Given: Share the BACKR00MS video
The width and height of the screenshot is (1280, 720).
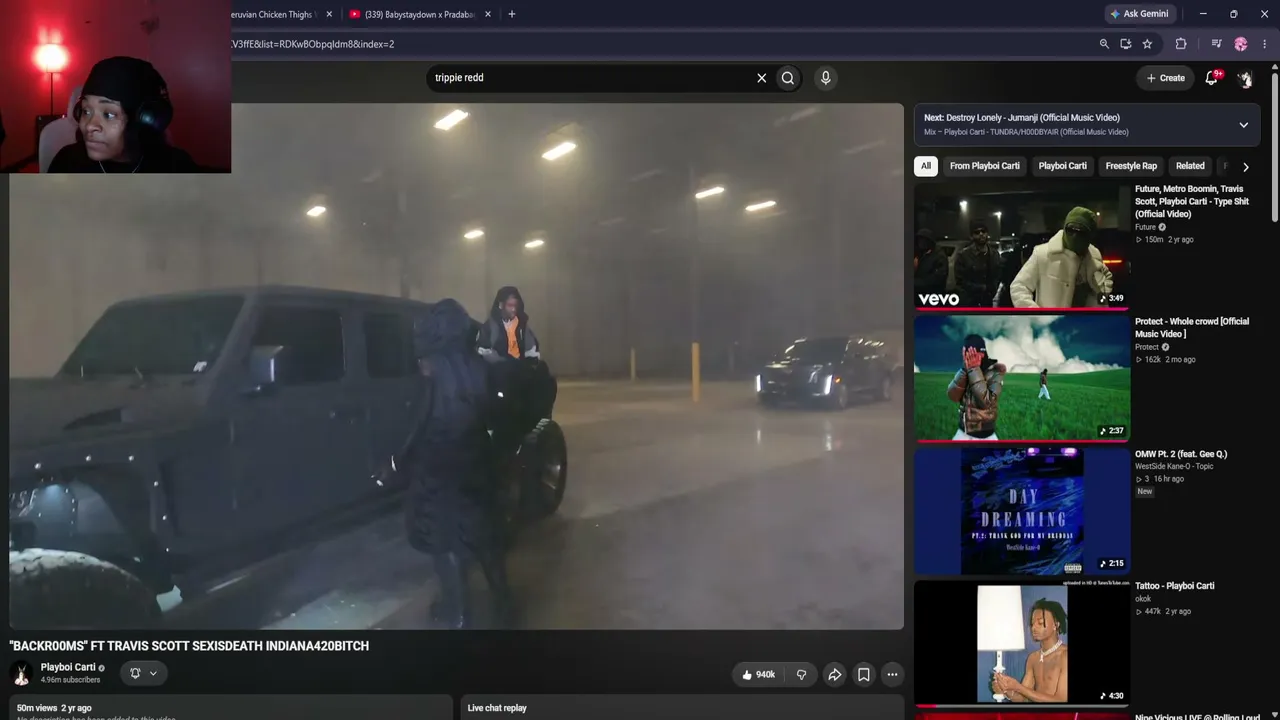Looking at the screenshot, I should [834, 675].
